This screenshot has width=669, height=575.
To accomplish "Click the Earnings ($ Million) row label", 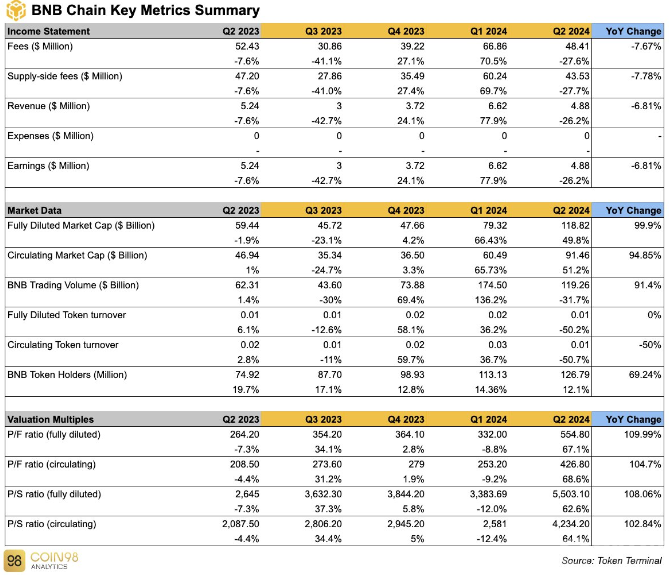I will pos(48,166).
